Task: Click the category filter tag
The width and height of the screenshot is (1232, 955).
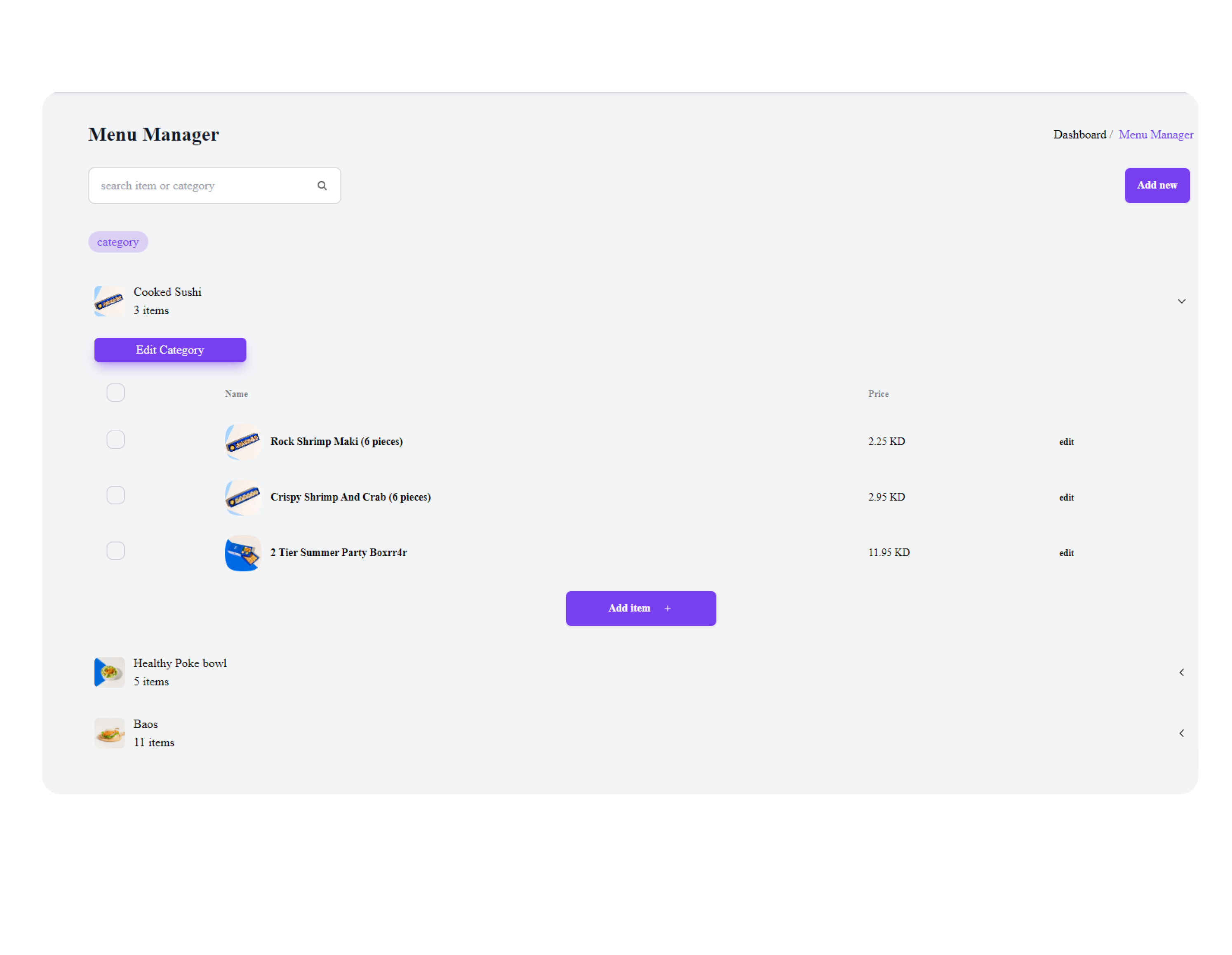Action: coord(117,241)
